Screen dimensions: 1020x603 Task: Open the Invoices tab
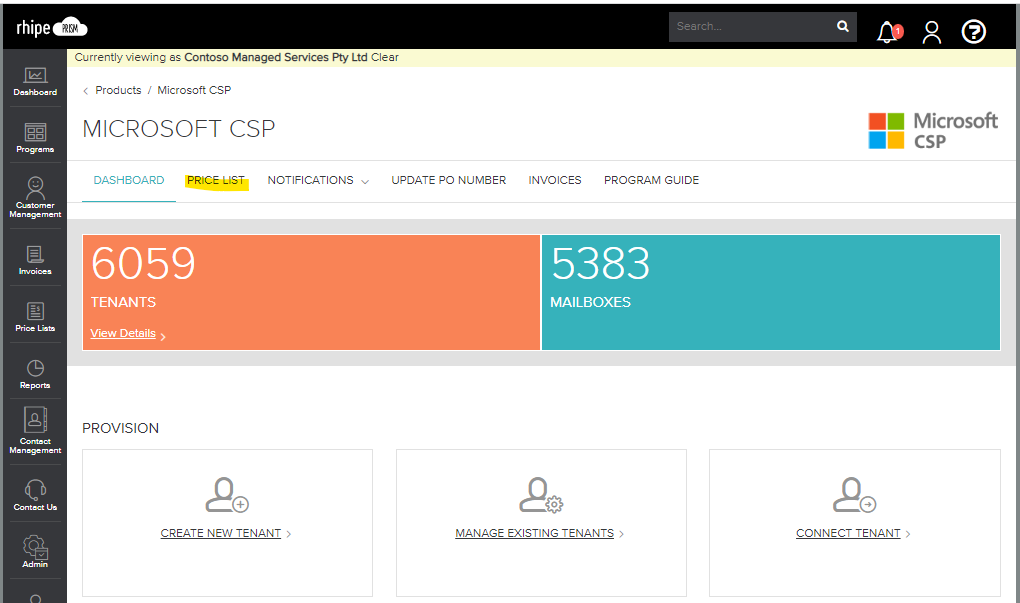click(x=555, y=180)
